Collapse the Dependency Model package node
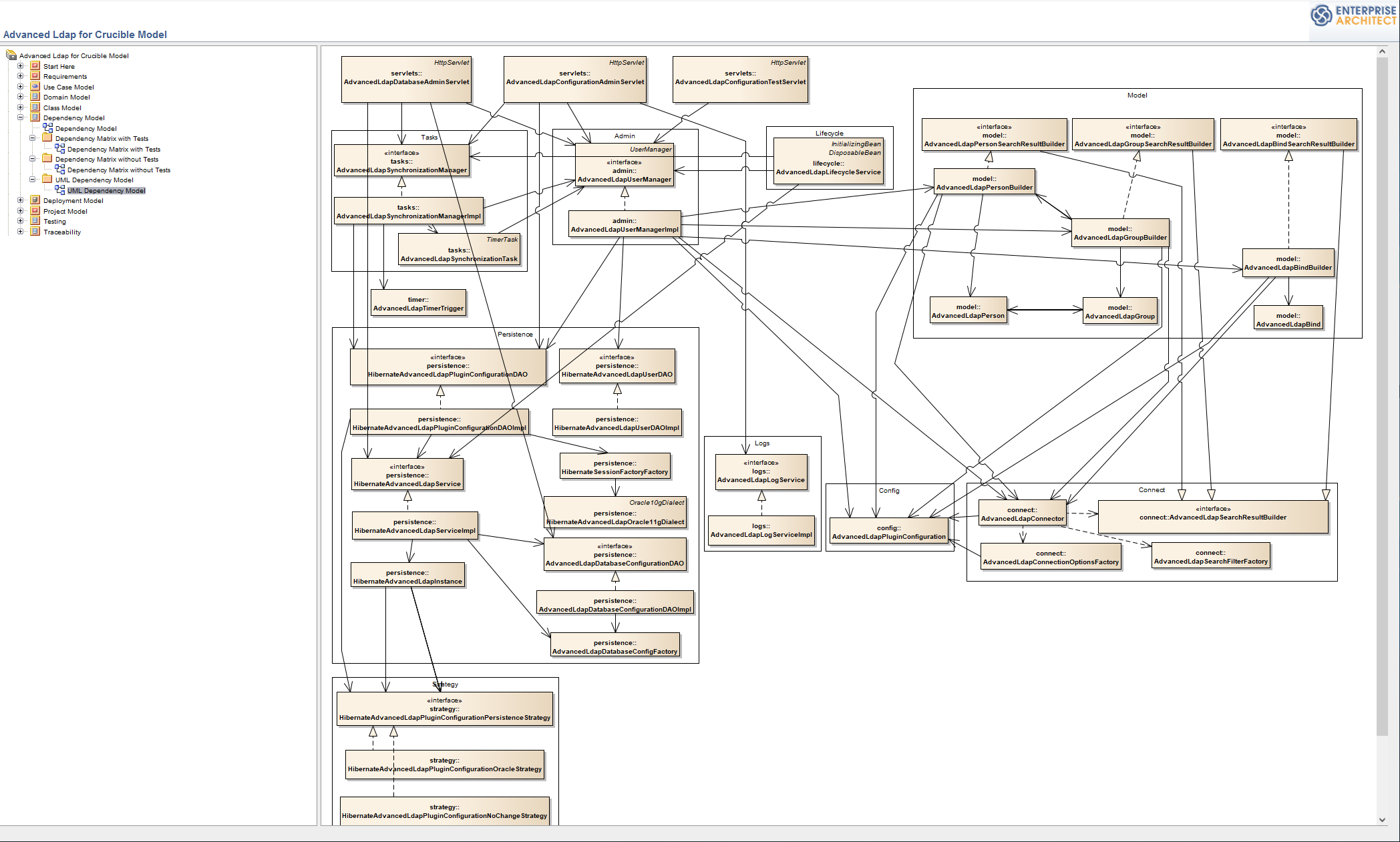 20,118
